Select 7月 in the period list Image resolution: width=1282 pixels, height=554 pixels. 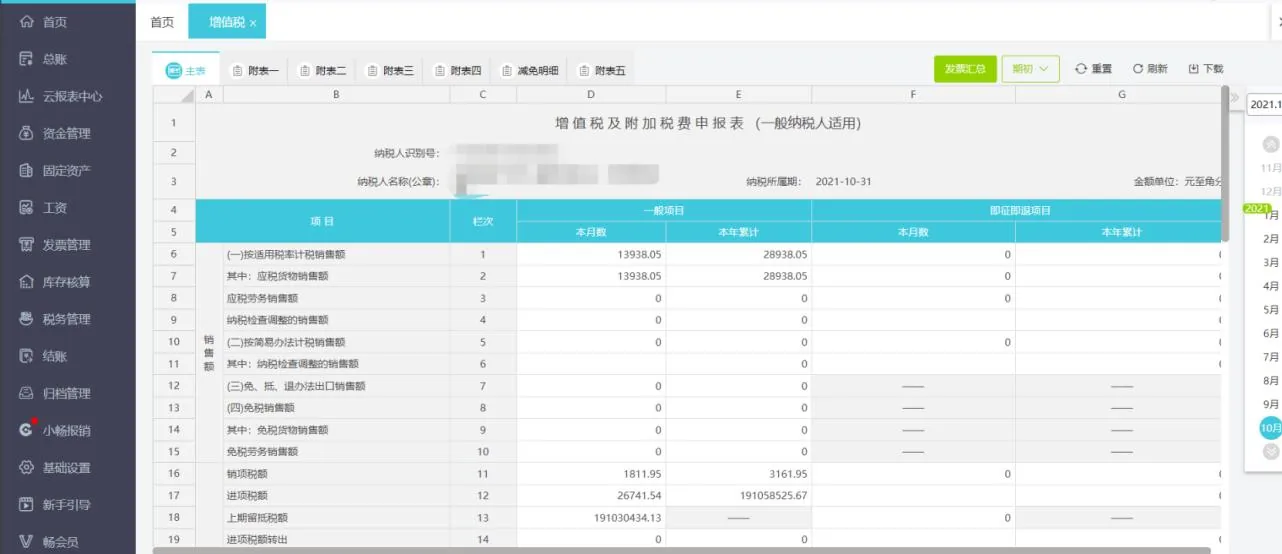(x=1271, y=357)
